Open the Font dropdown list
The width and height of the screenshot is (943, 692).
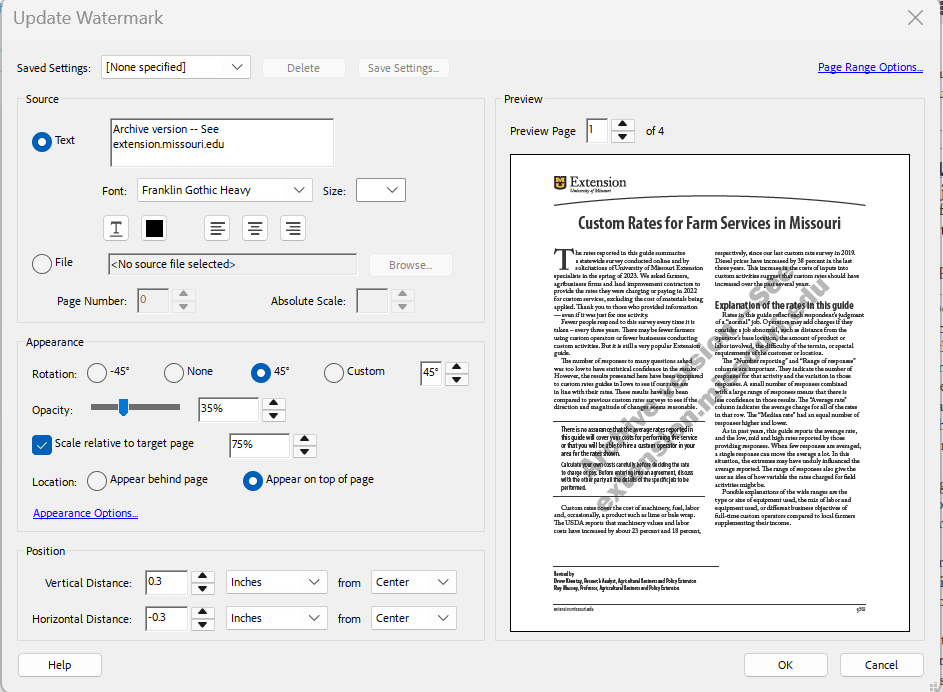pyautogui.click(x=225, y=190)
